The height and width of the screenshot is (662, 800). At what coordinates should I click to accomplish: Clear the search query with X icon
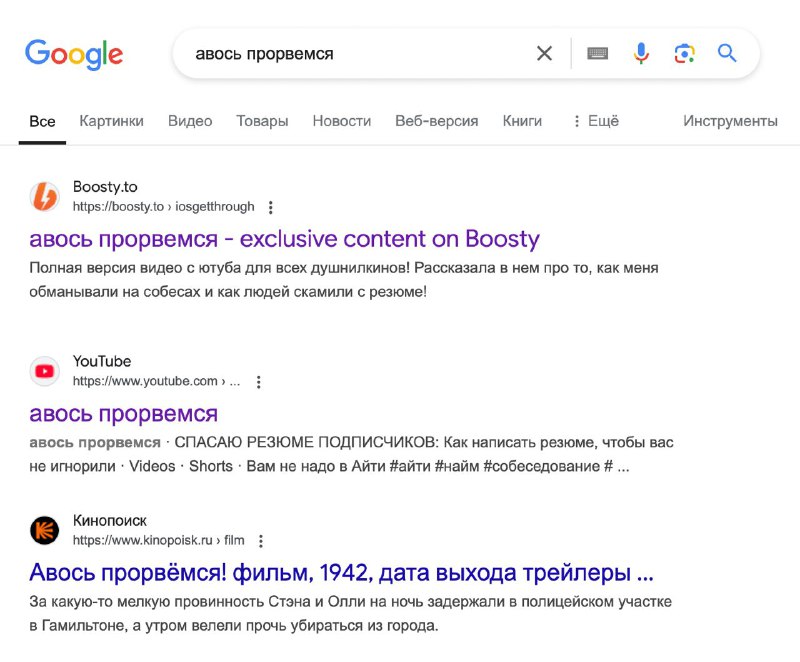(544, 53)
